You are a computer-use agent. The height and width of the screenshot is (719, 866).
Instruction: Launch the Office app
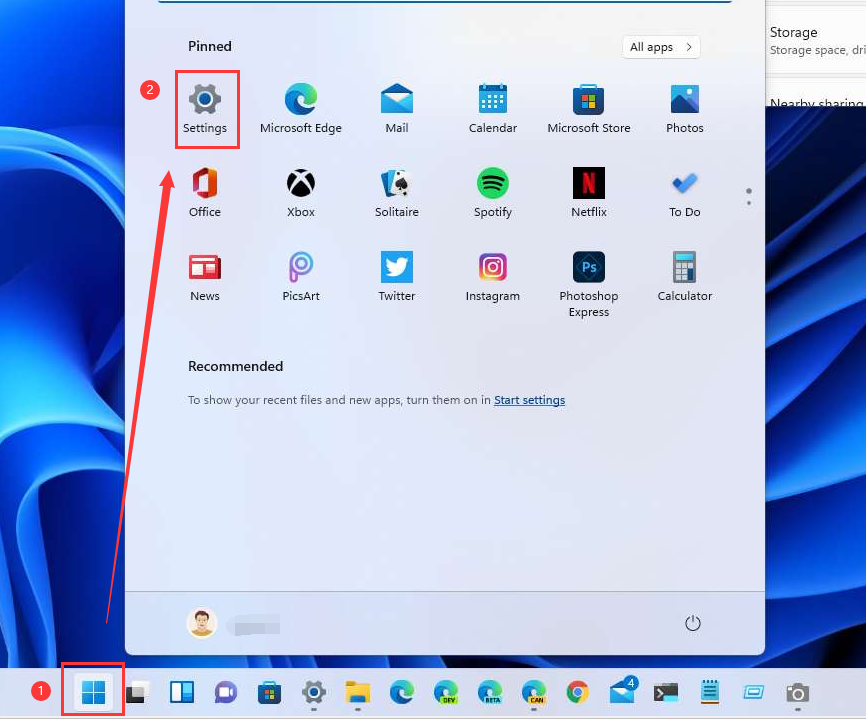tap(205, 193)
